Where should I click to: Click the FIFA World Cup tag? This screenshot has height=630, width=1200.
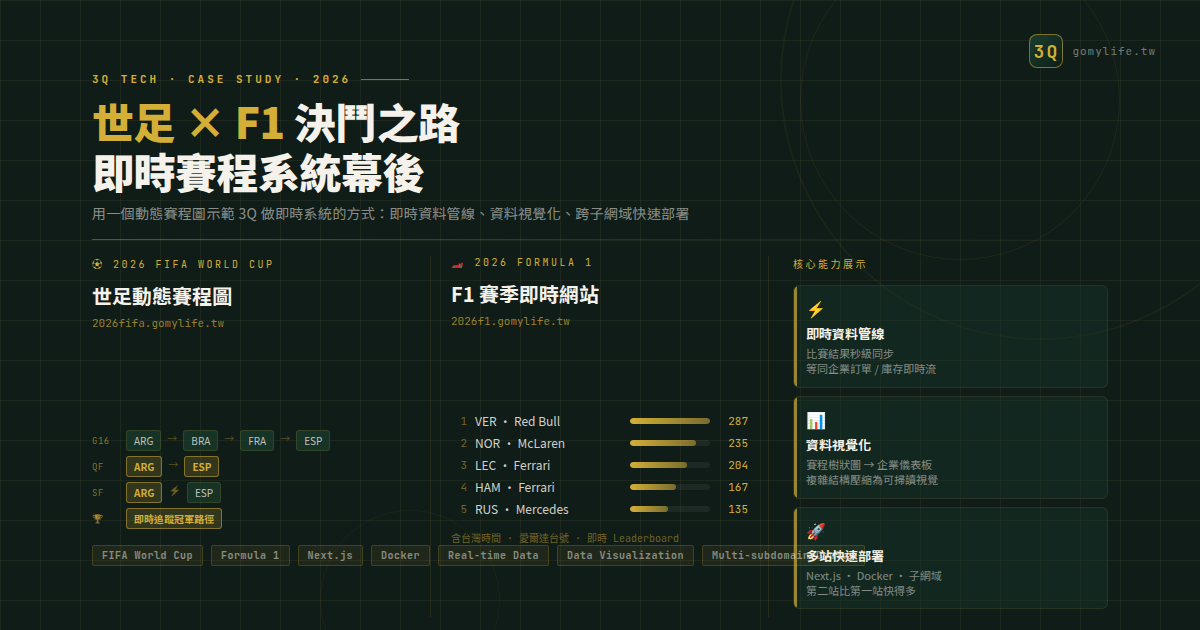147,555
